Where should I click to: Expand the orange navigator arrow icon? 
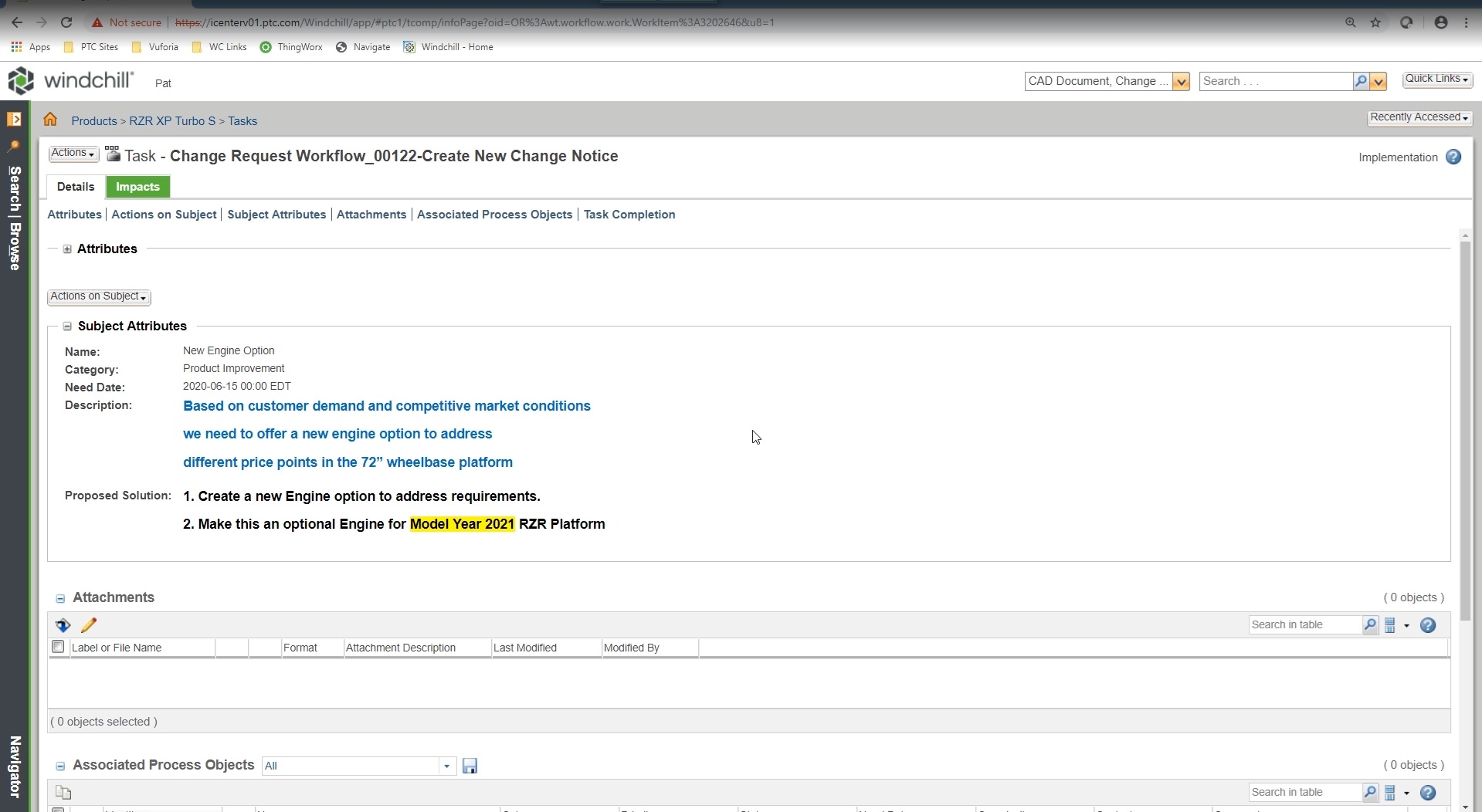14,119
